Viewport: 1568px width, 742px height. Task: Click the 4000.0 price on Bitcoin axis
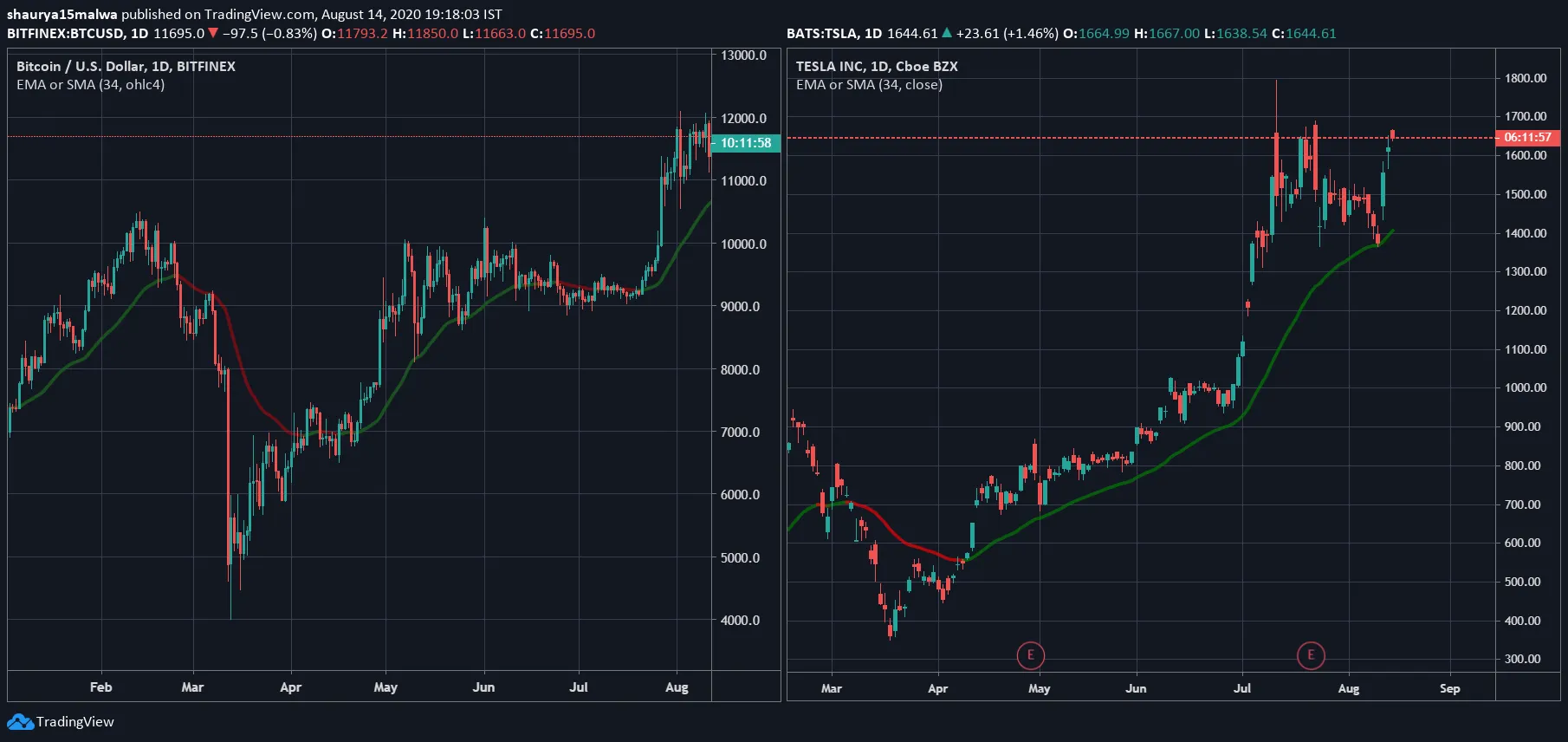741,620
